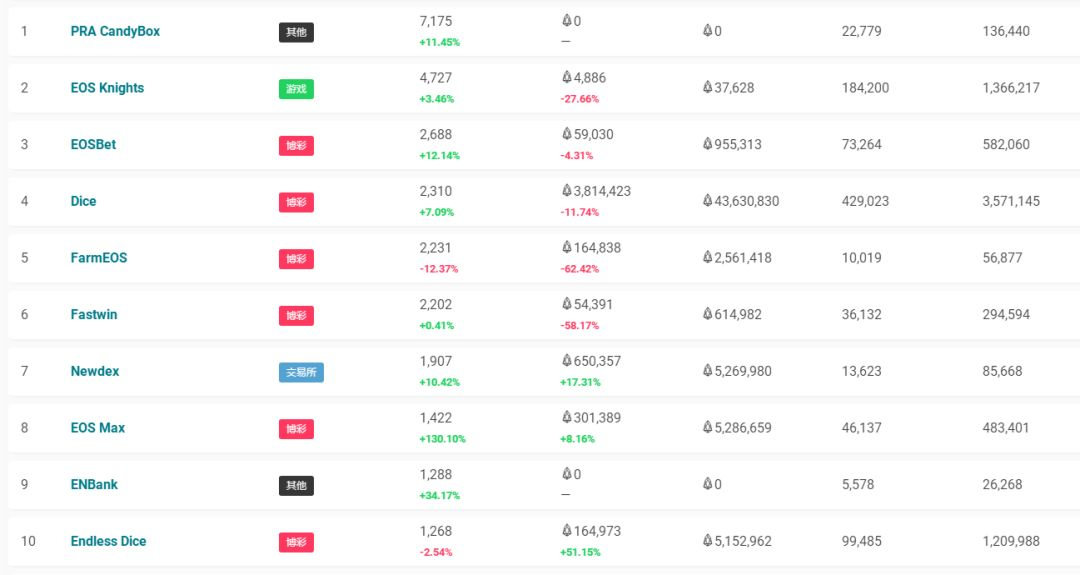This screenshot has height=575, width=1080.
Task: Click the blue 交易所 tag for Newdex
Action: 301,373
